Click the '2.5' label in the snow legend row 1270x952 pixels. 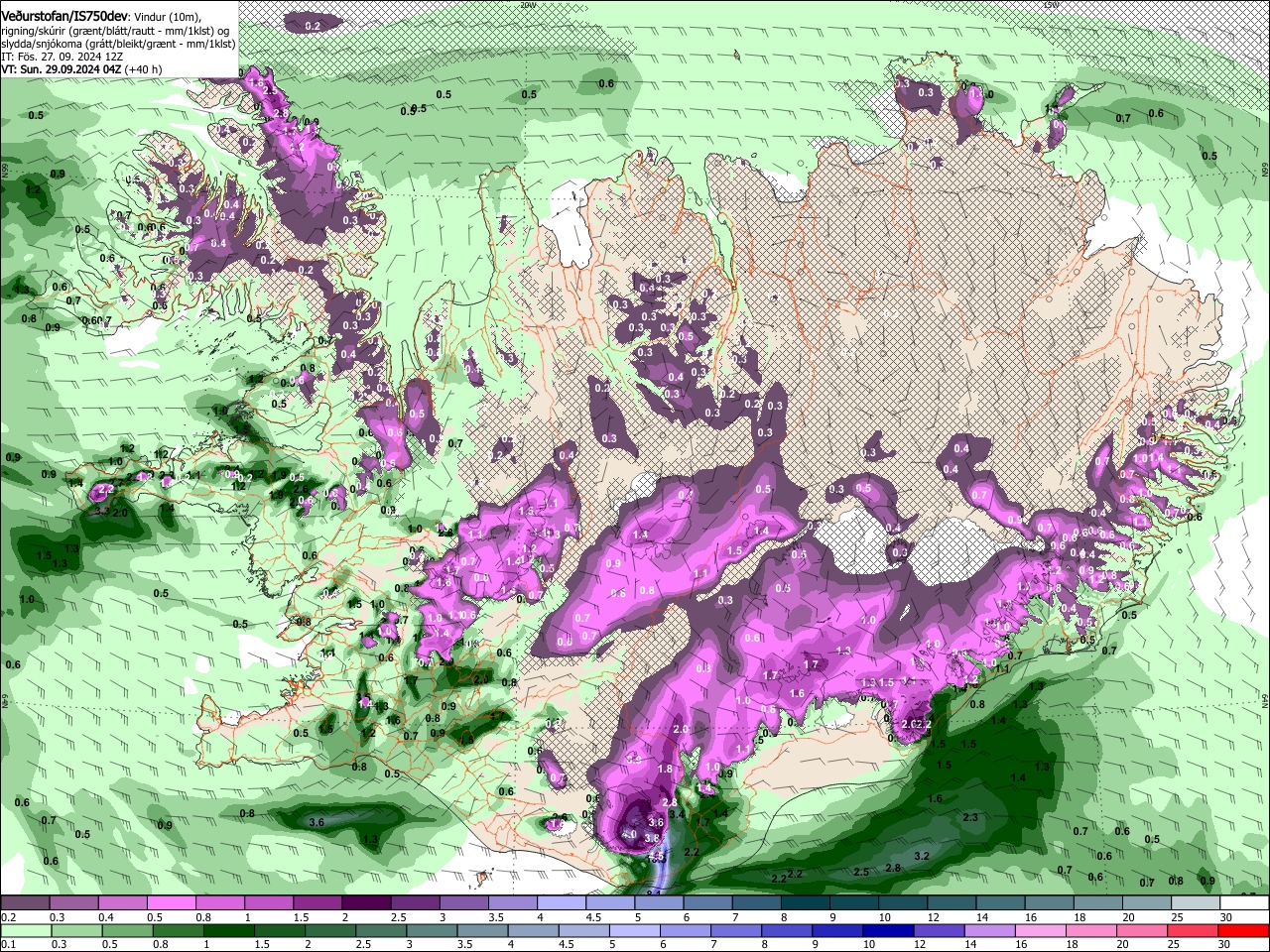pyautogui.click(x=398, y=917)
